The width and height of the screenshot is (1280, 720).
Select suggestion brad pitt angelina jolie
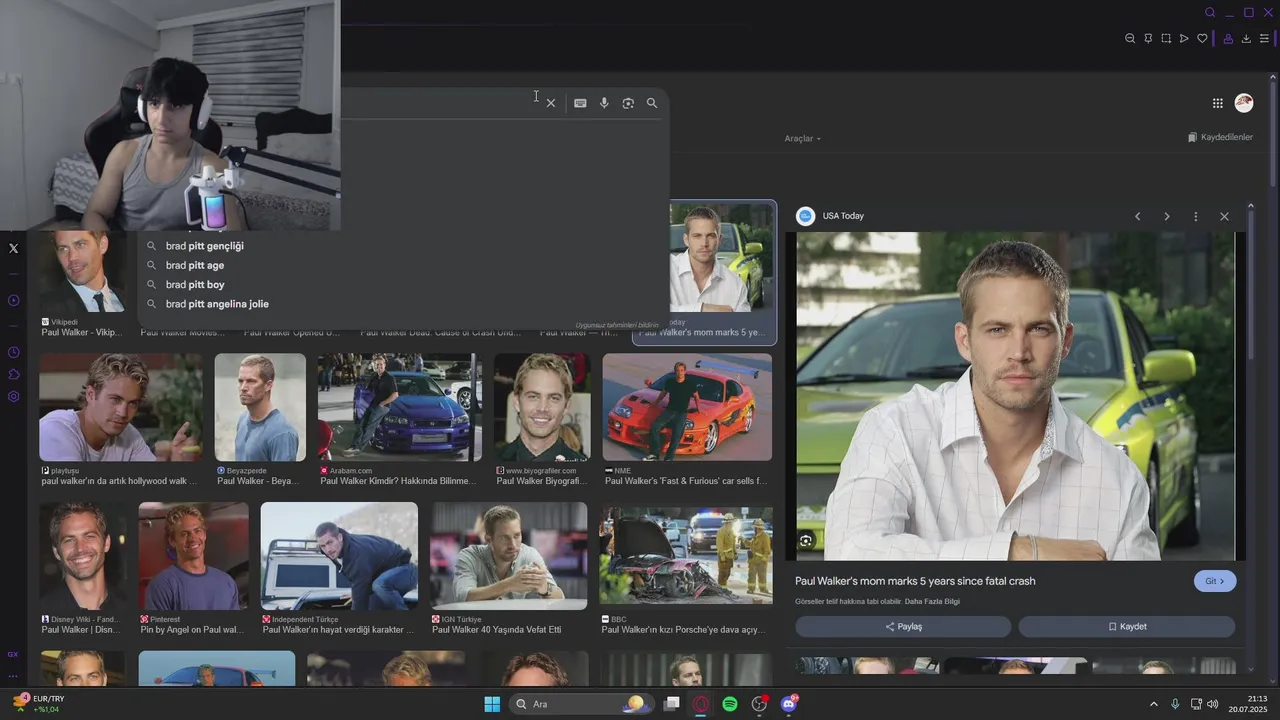[217, 304]
